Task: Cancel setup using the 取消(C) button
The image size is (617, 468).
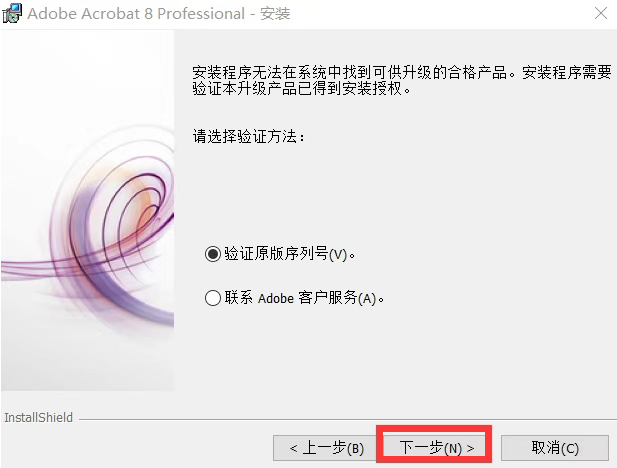Action: (x=555, y=448)
